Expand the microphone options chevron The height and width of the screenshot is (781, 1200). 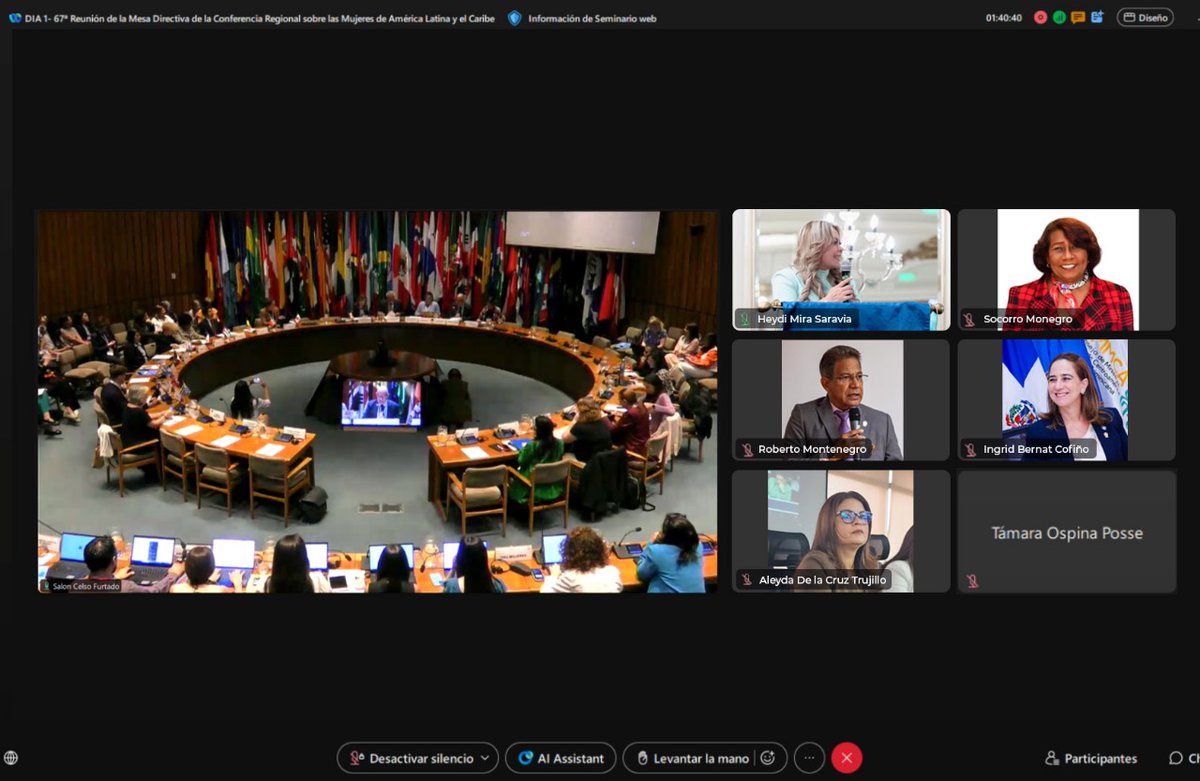pyautogui.click(x=486, y=757)
